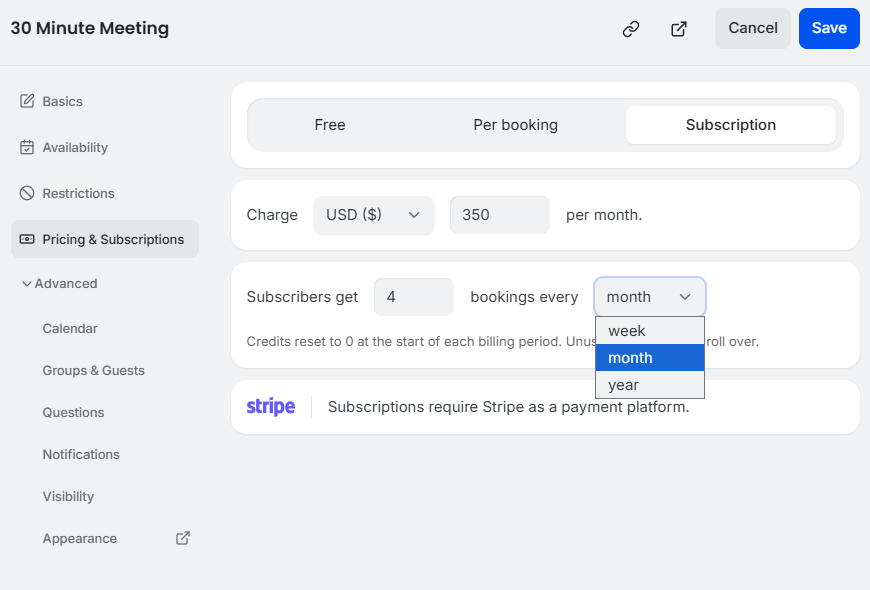Open Calendar settings
This screenshot has height=590, width=870.
[70, 329]
